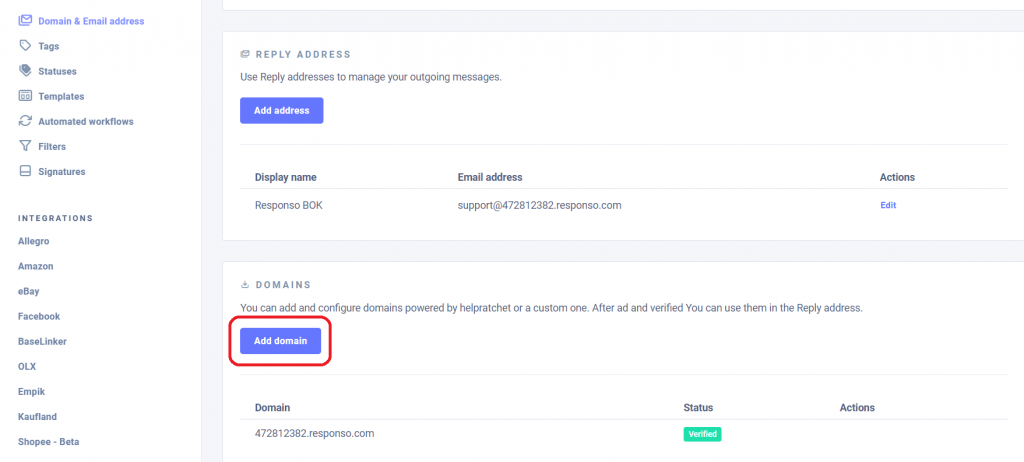Screen dimensions: 1024x462
Task: Click the Automated workflows refresh icon
Action: (x=26, y=121)
